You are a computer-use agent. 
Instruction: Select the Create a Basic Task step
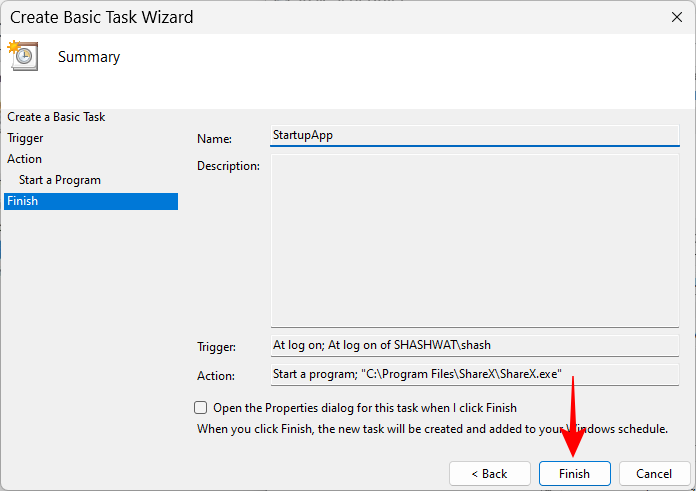coord(56,117)
